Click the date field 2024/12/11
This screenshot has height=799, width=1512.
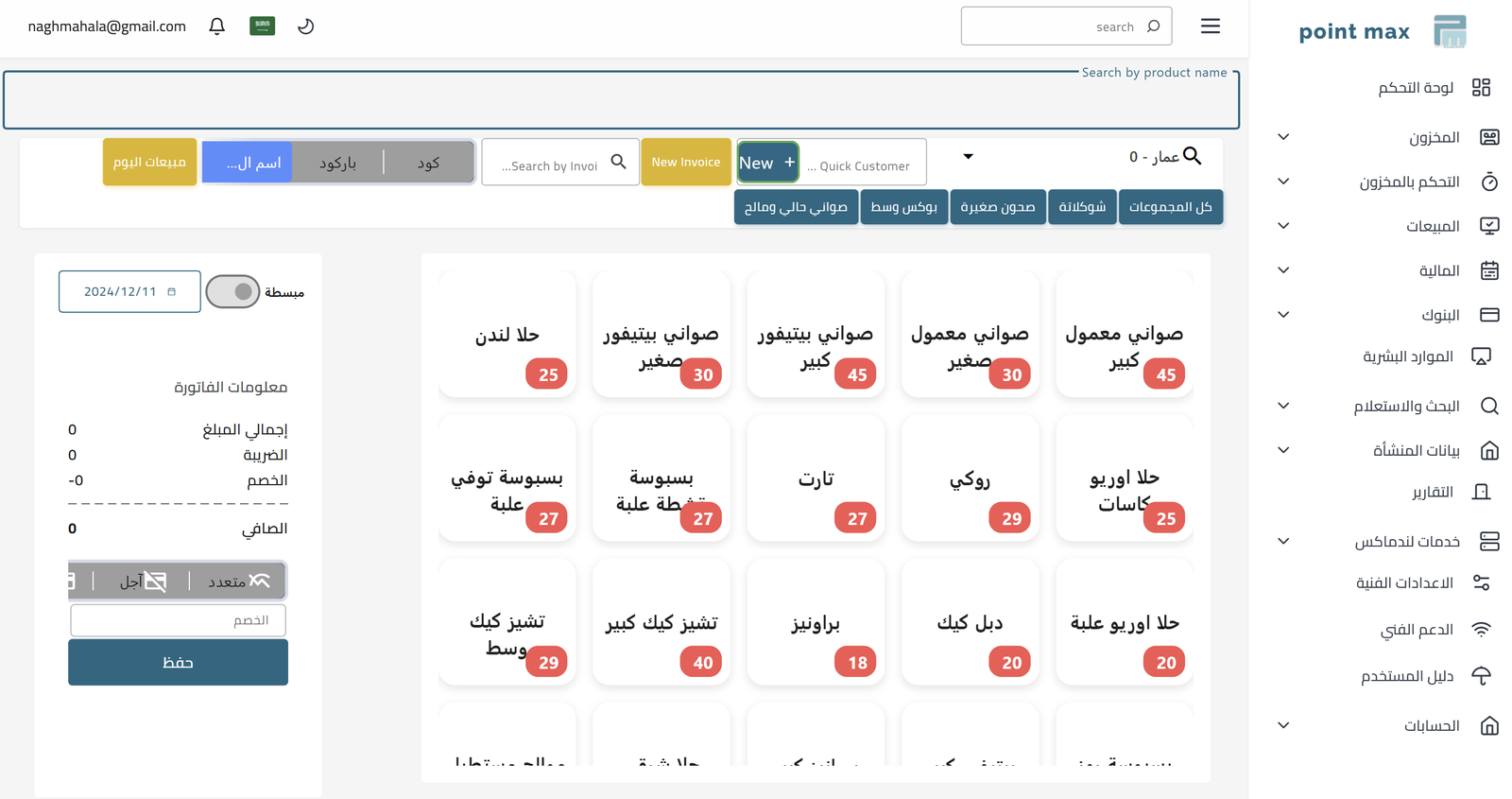pos(129,292)
